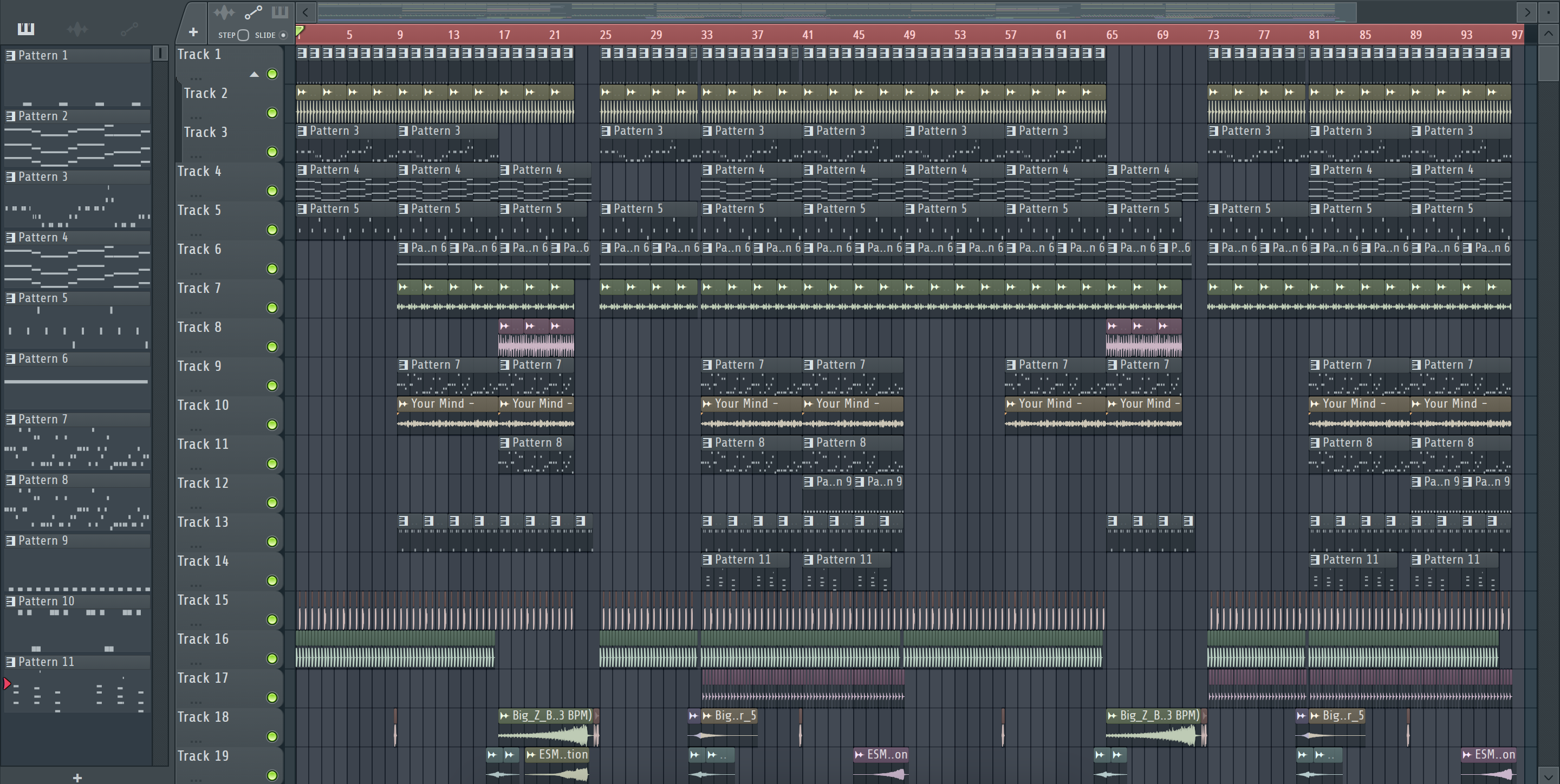1560x784 pixels.
Task: Add a new pattern with bottom plus
Action: pyautogui.click(x=77, y=778)
